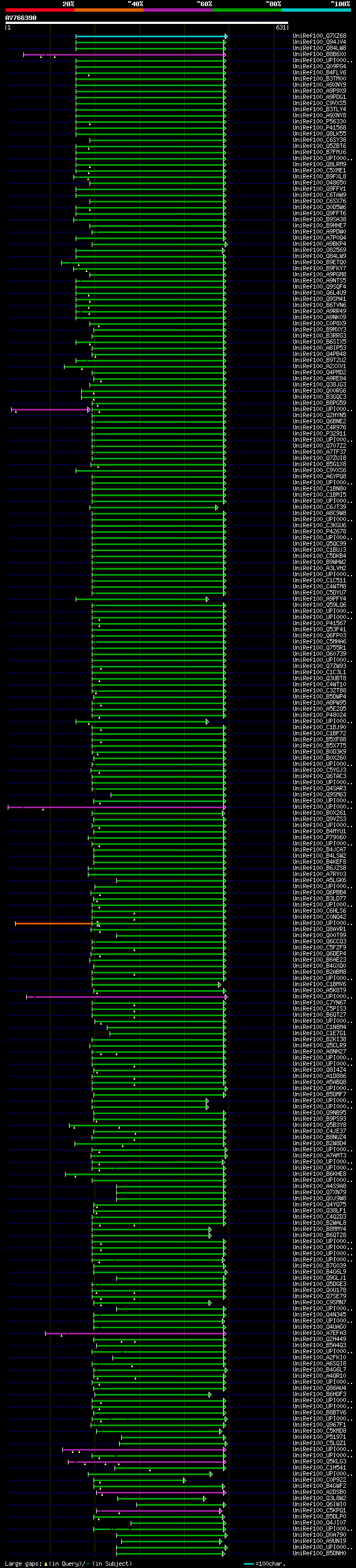Click hit label UniRef100_B9SA38
Viewport: 356px width, 1568px height.
click(x=319, y=220)
